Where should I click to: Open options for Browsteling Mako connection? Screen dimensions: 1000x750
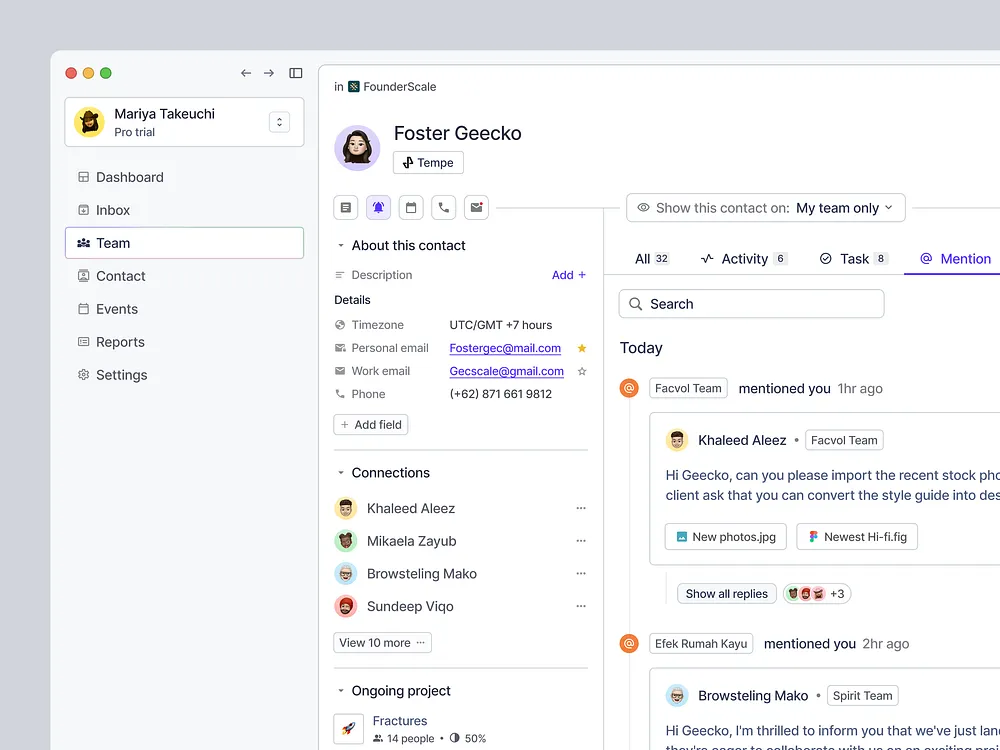tap(580, 573)
